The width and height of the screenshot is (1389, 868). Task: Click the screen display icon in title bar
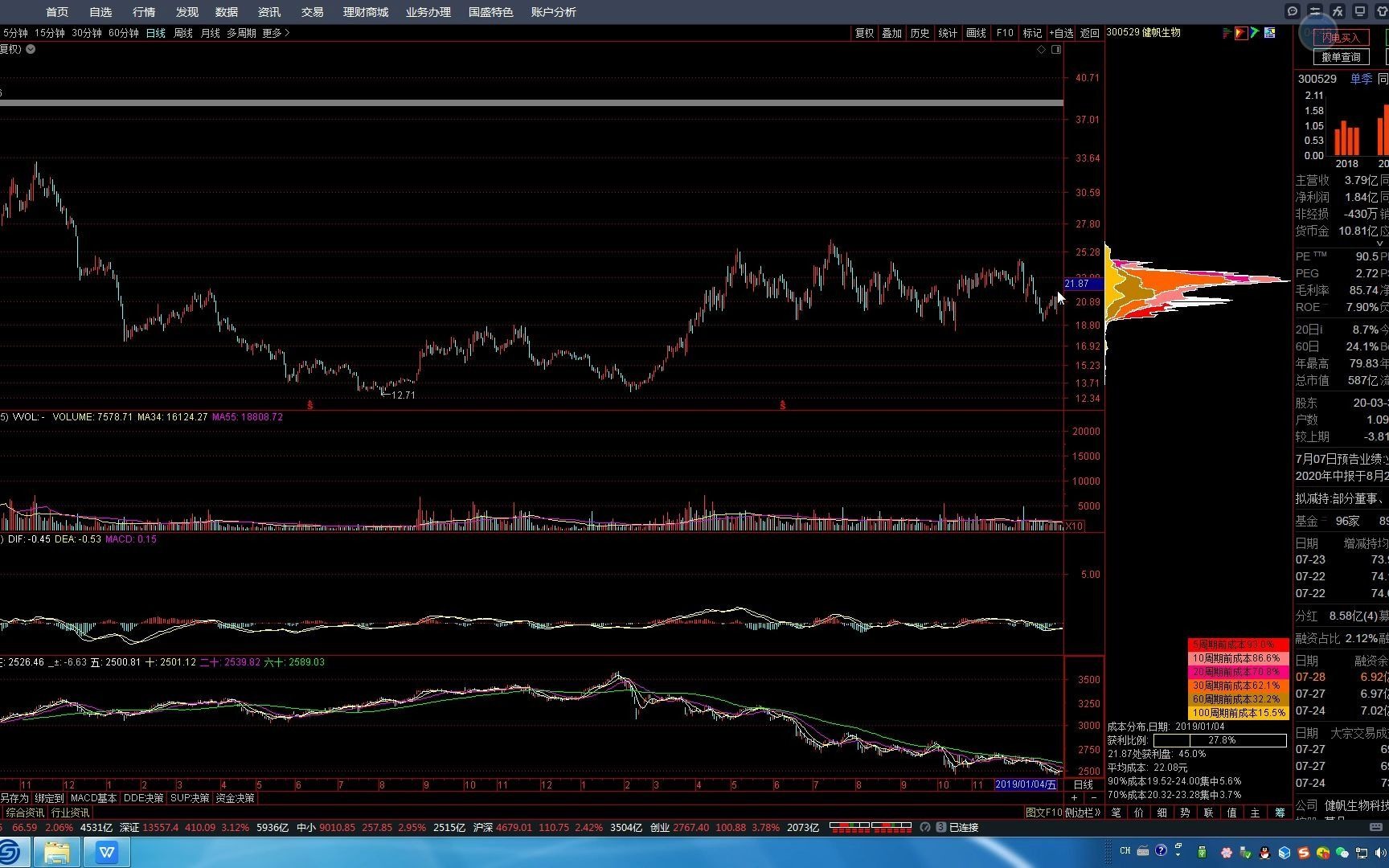tap(1360, 11)
